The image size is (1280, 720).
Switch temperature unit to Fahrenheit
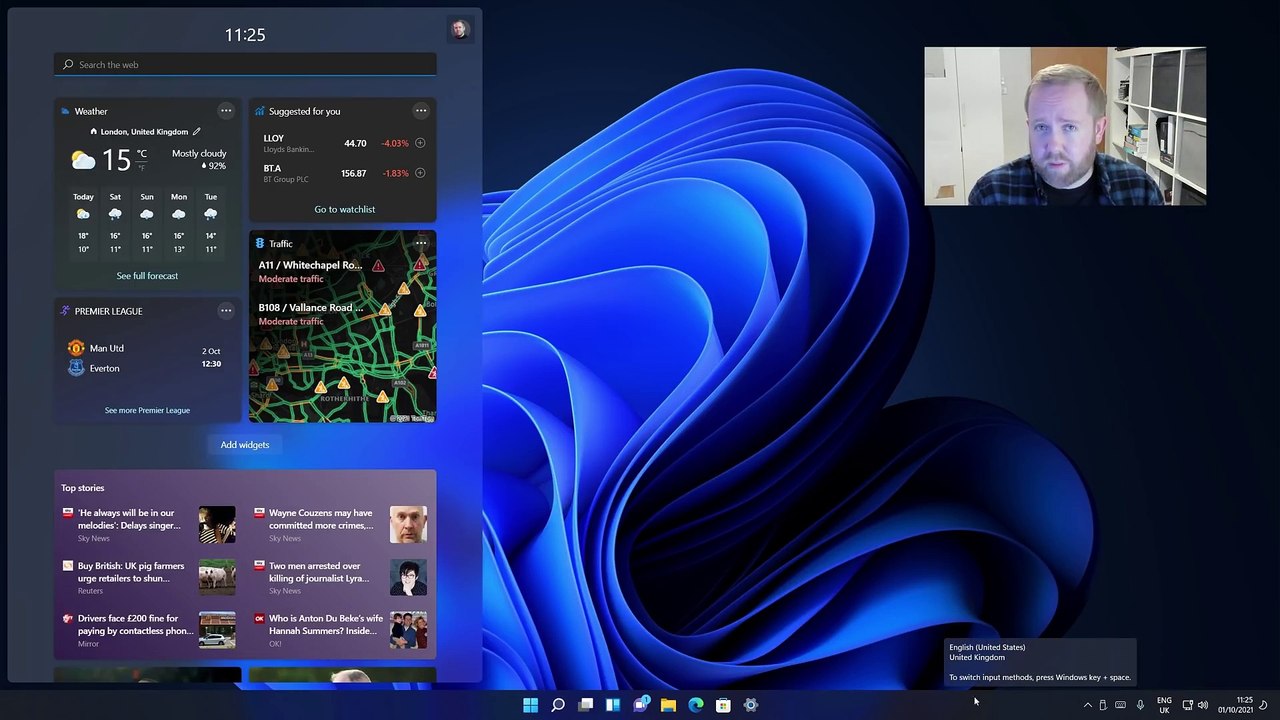pyautogui.click(x=141, y=167)
